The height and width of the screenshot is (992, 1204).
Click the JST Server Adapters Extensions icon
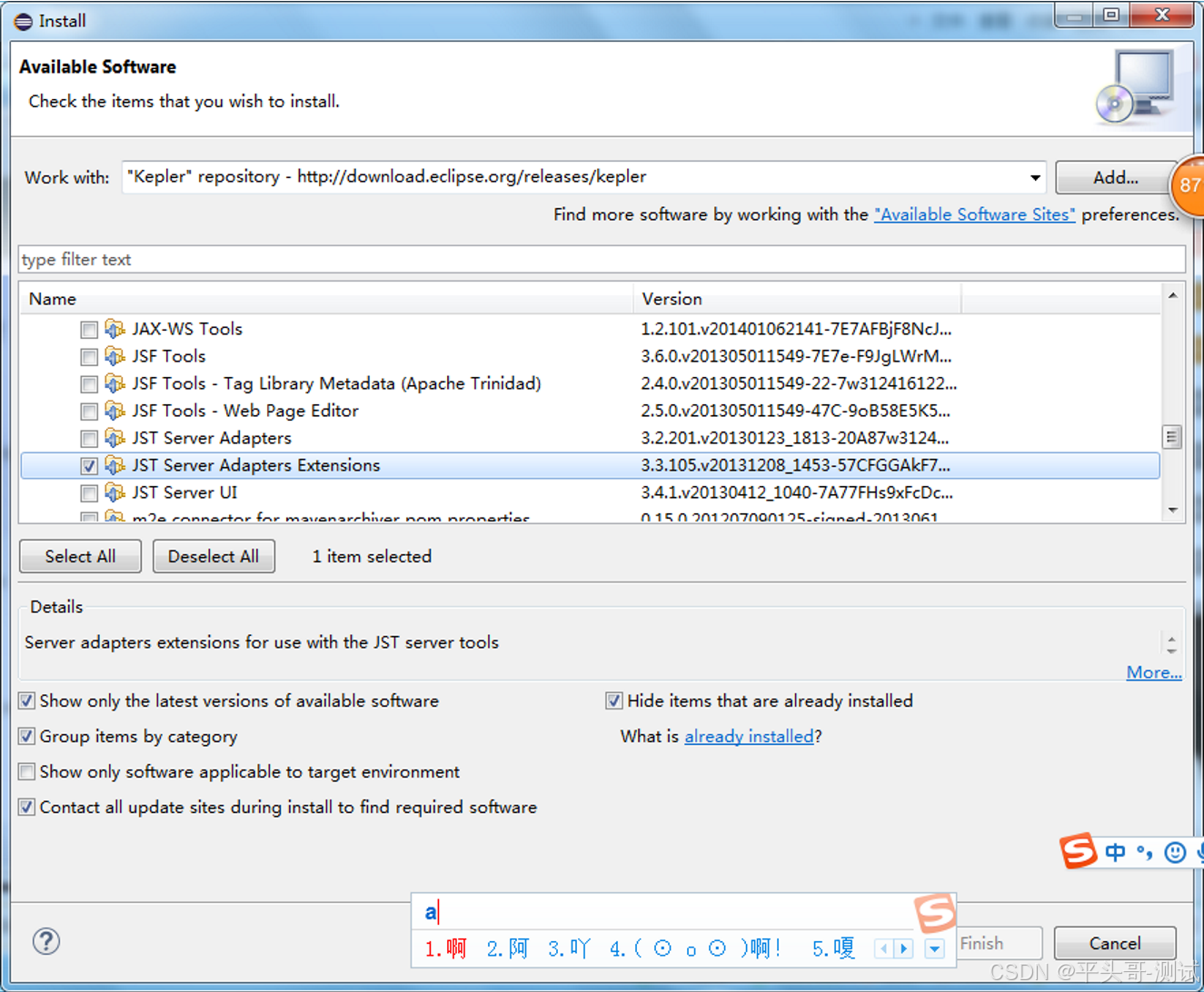114,465
